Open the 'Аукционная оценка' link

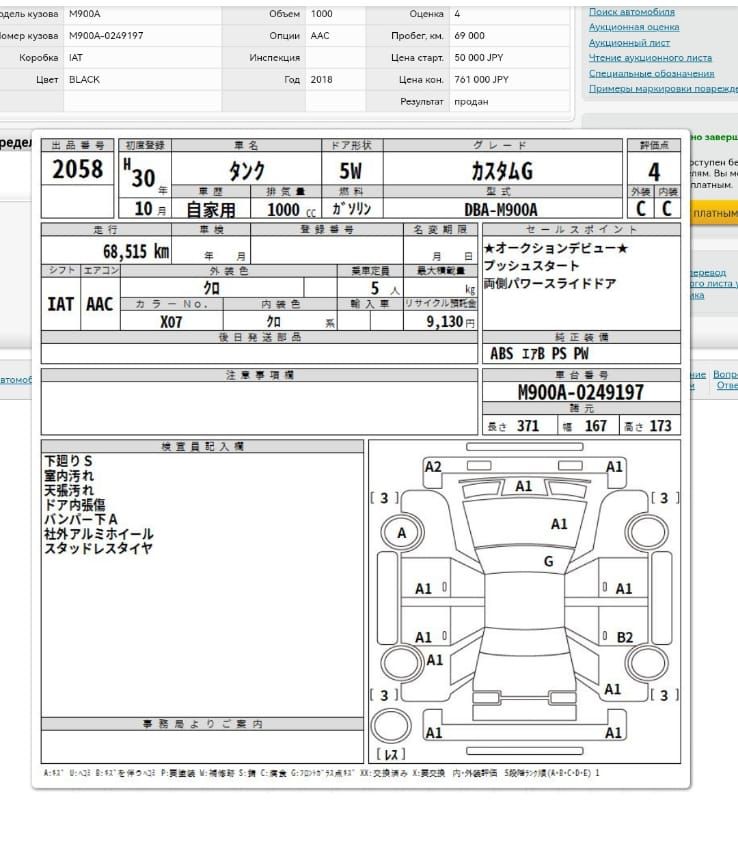pyautogui.click(x=634, y=28)
